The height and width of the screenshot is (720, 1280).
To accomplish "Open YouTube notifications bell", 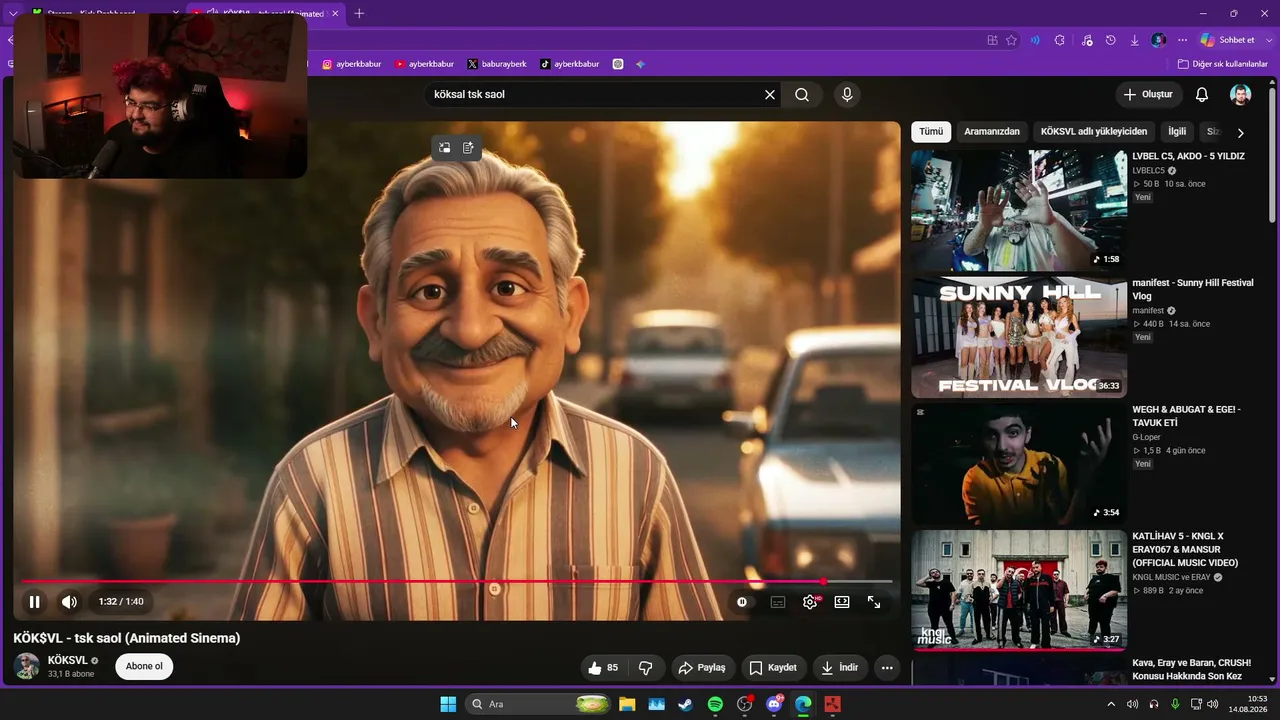I will coord(1202,95).
